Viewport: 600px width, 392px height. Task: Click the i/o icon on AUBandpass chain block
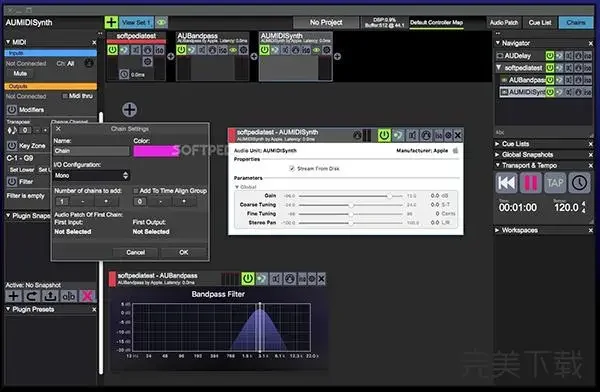pyautogui.click(x=223, y=50)
